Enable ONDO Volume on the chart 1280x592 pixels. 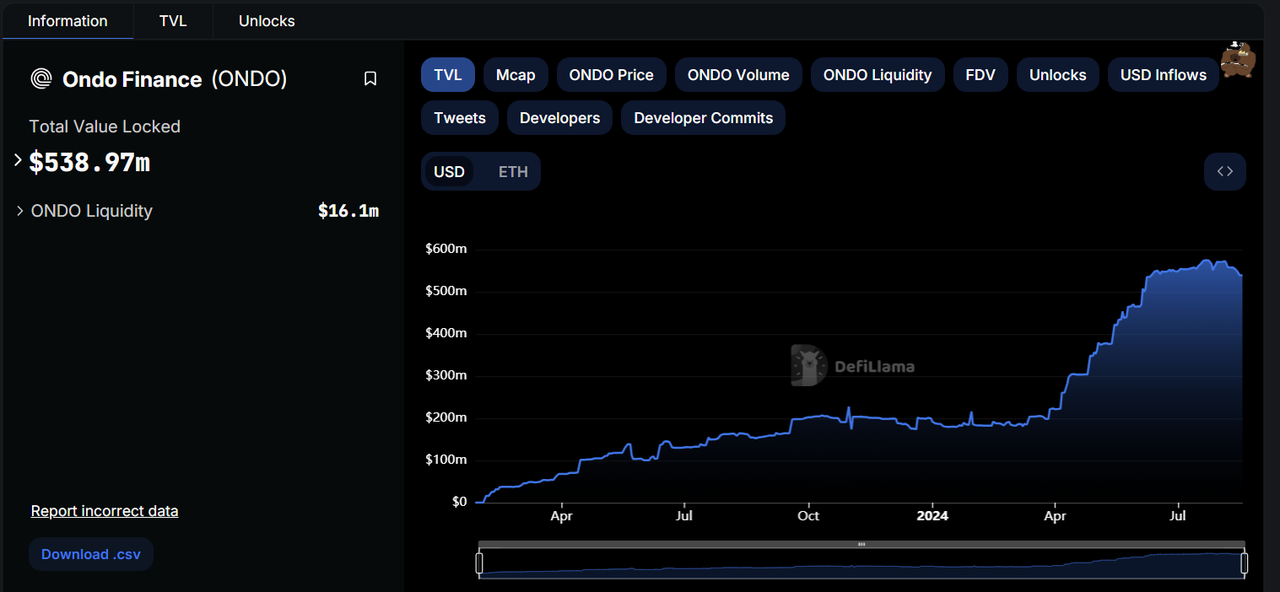point(738,75)
